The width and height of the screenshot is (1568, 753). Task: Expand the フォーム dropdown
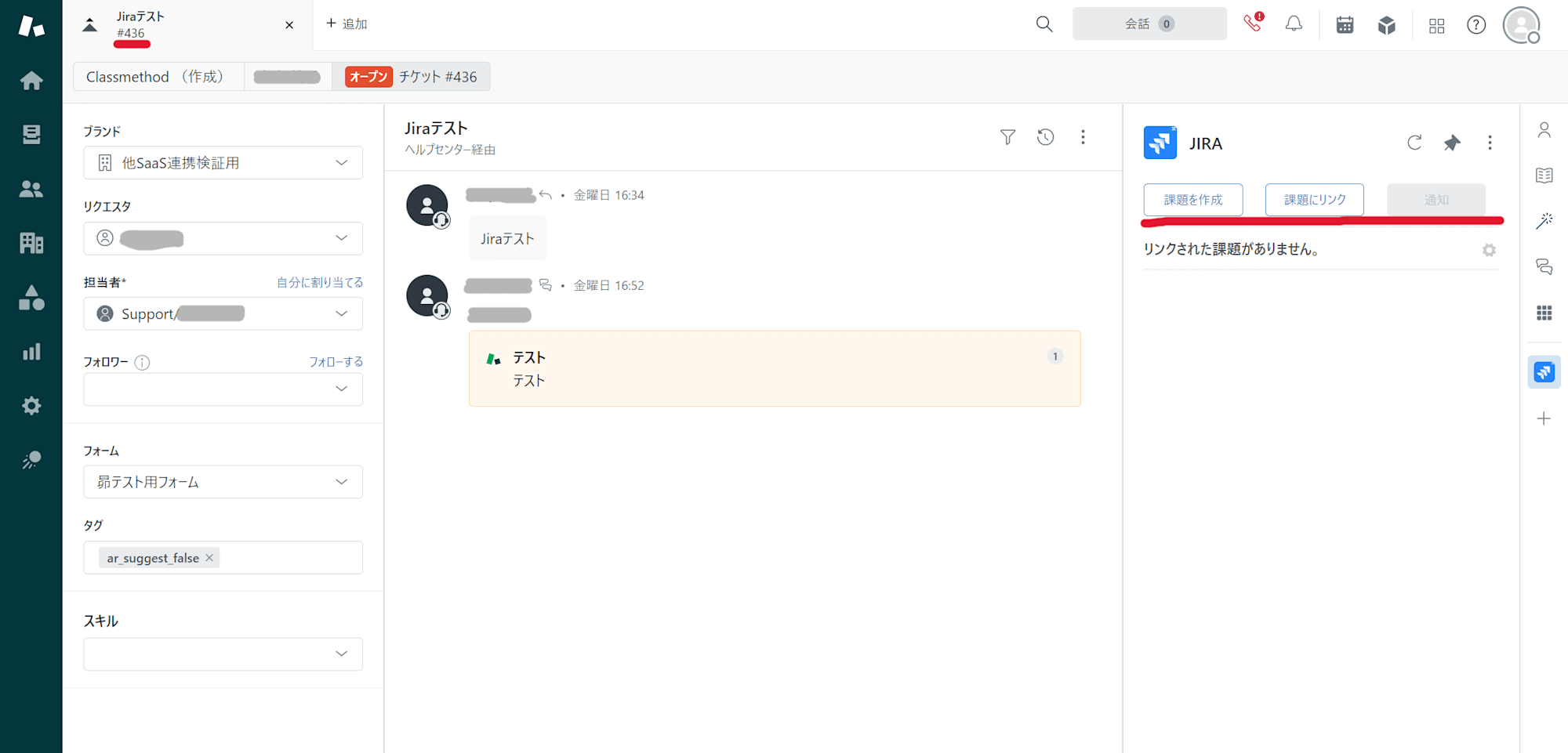tap(223, 482)
